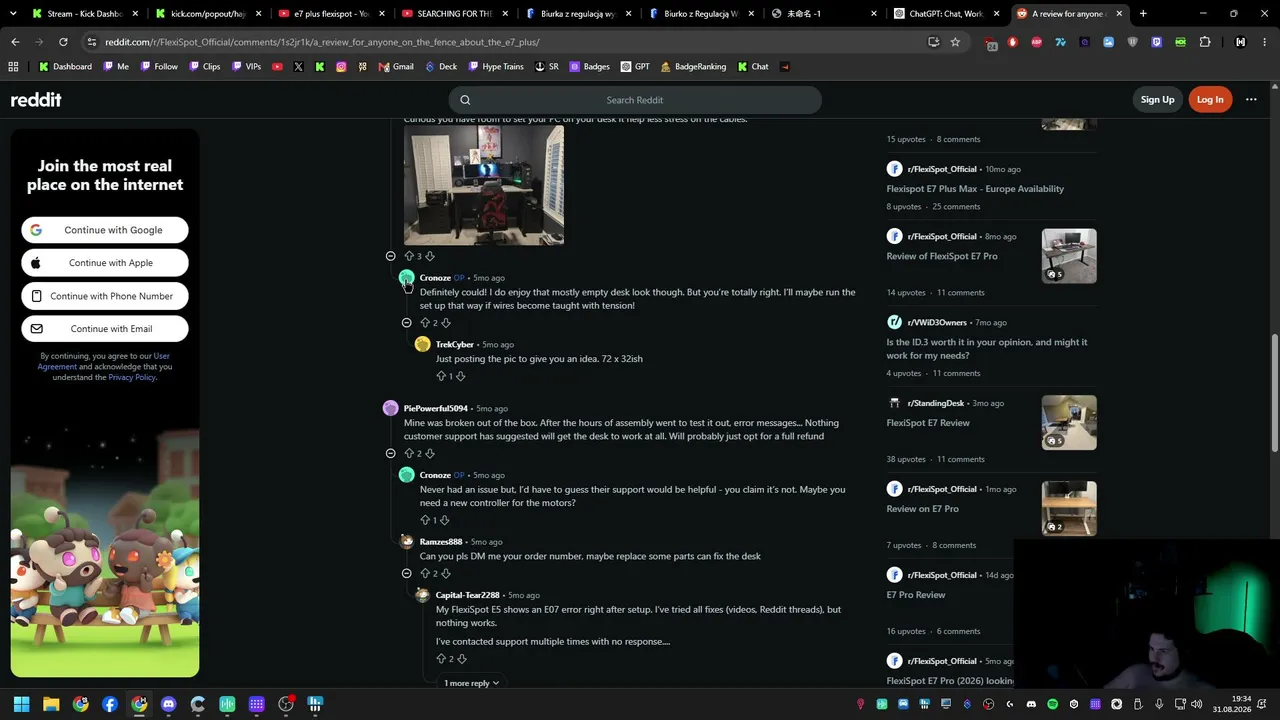Continue with Email
The image size is (1280, 720).
[x=105, y=329]
